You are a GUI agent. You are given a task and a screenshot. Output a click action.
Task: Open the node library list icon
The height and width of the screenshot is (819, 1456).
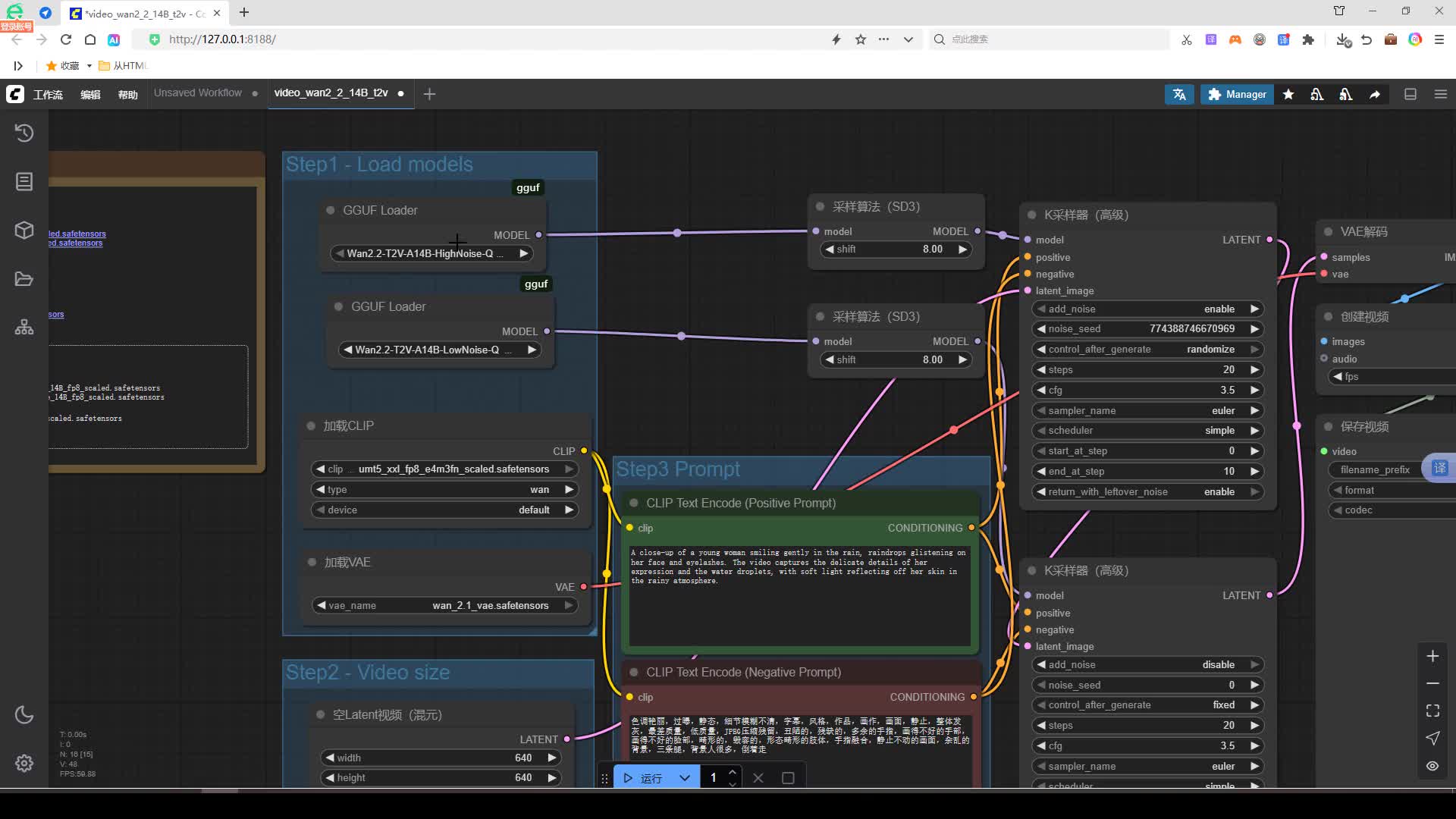click(x=24, y=181)
